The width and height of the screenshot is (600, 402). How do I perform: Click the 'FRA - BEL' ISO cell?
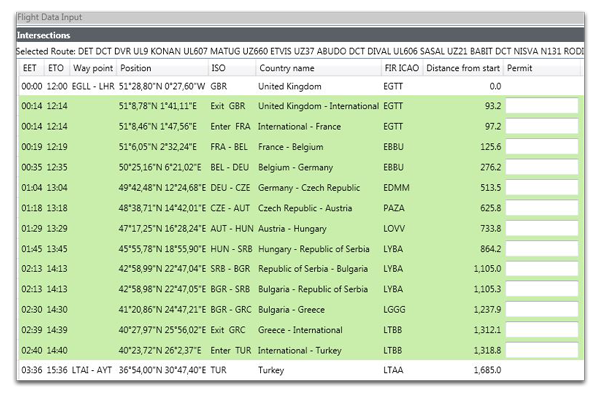[229, 147]
